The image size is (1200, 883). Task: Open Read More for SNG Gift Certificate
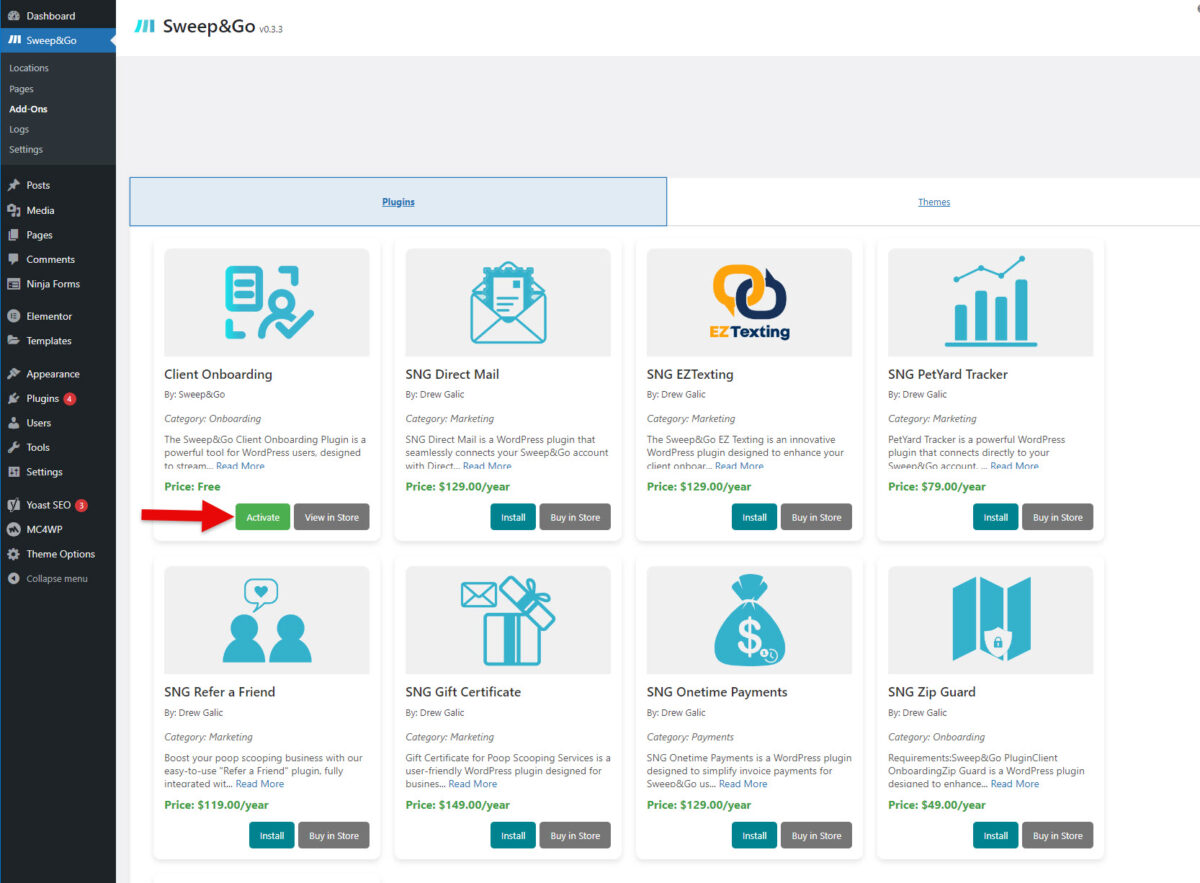click(x=473, y=783)
